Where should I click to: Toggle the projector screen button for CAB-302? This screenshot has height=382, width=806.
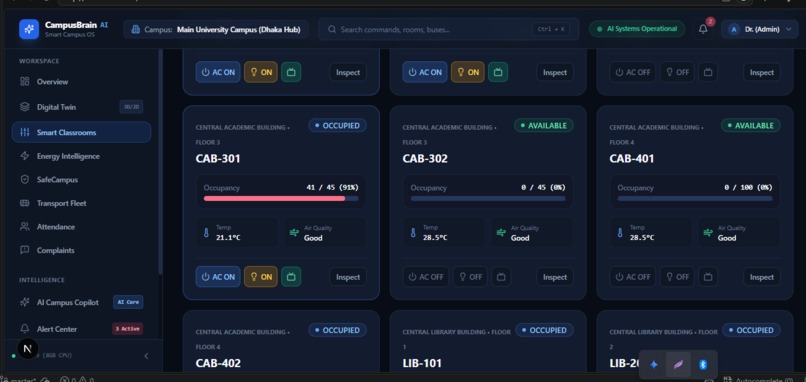[x=501, y=277]
